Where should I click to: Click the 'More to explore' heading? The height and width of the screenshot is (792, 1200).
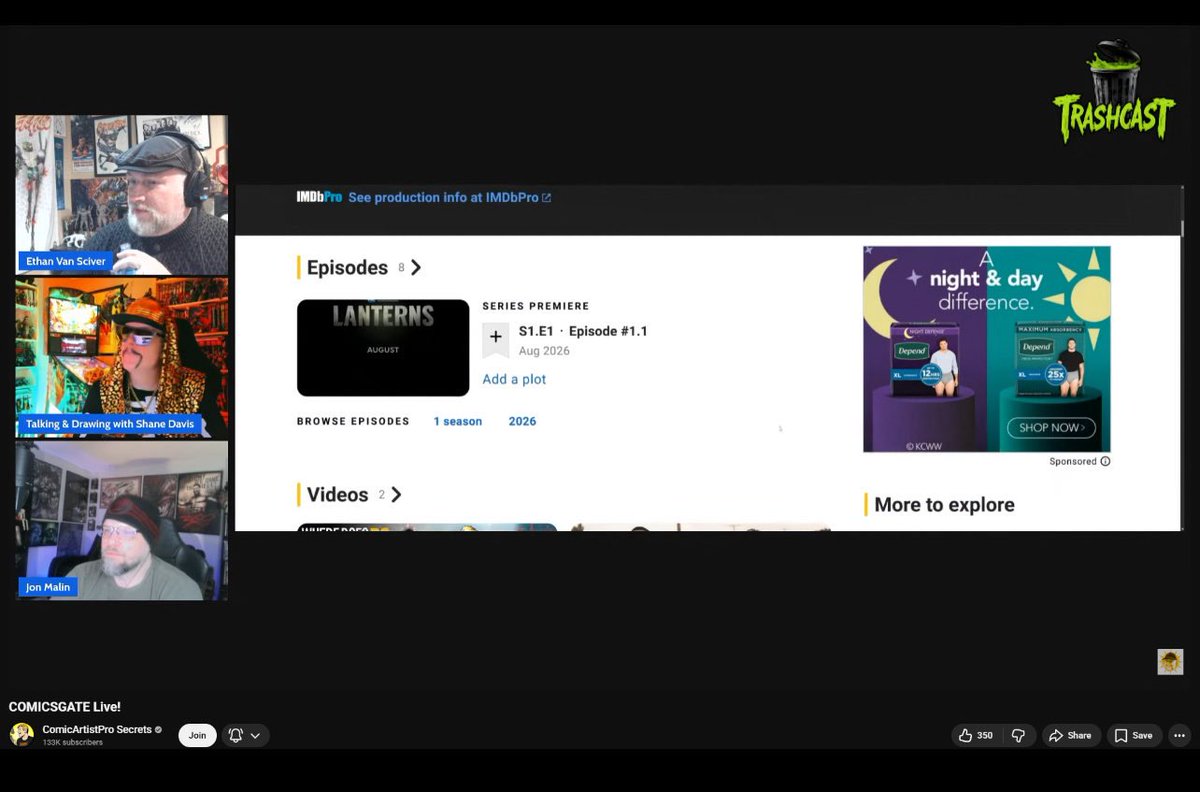tap(944, 505)
